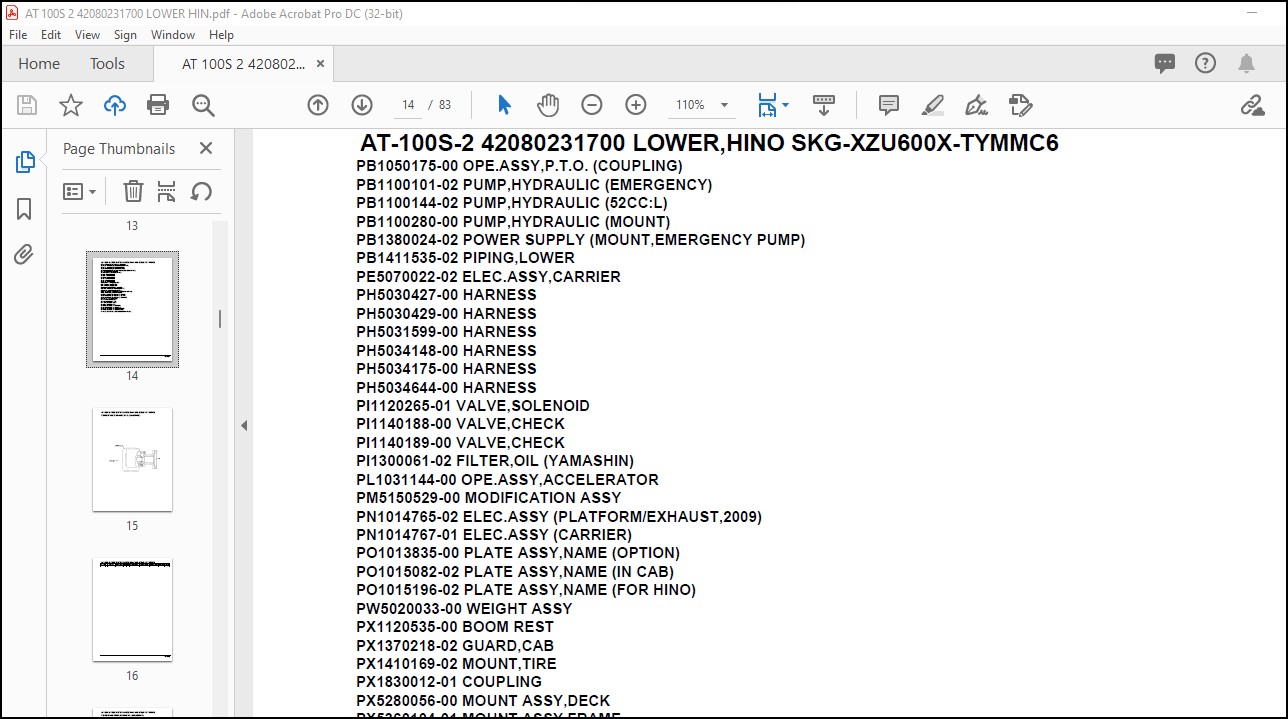Go to next page arrow
Image resolution: width=1288 pixels, height=719 pixels.
[x=362, y=105]
